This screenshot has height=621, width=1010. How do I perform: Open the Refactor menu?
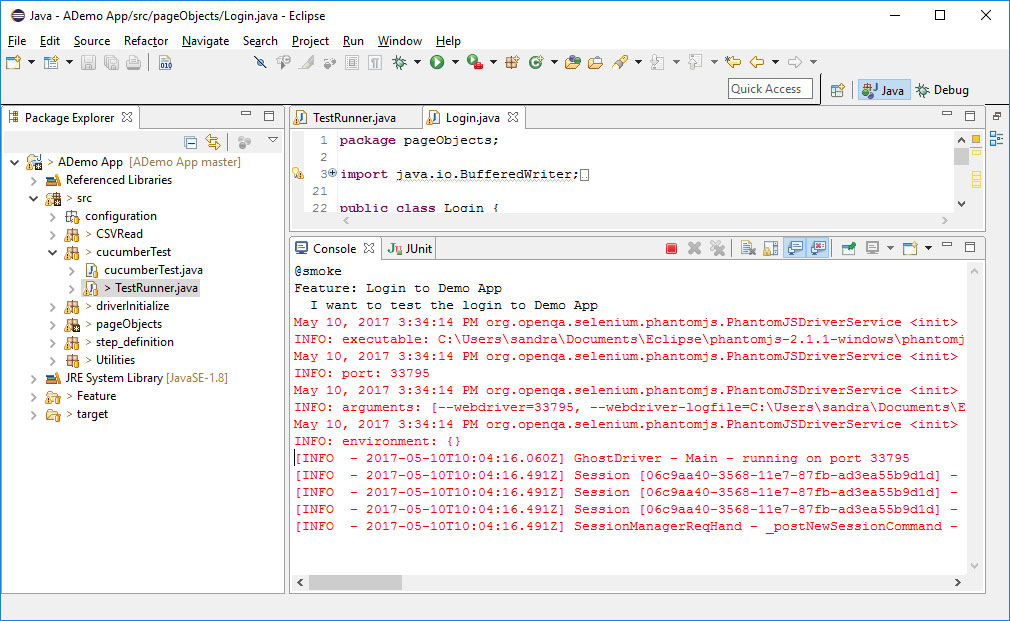[146, 41]
